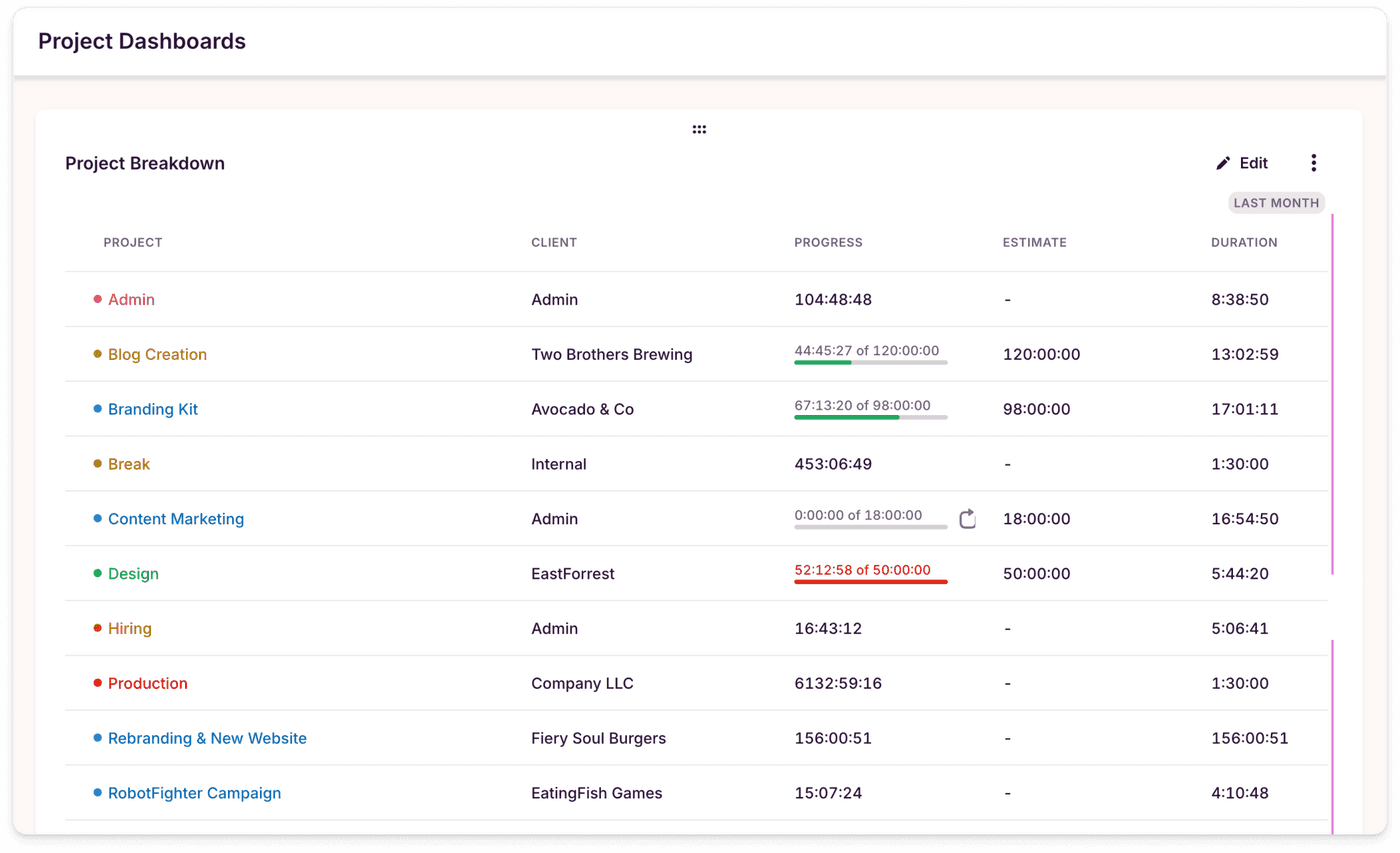This screenshot has width=1400, height=853.
Task: Click the red dot next to Admin
Action: pyautogui.click(x=98, y=299)
